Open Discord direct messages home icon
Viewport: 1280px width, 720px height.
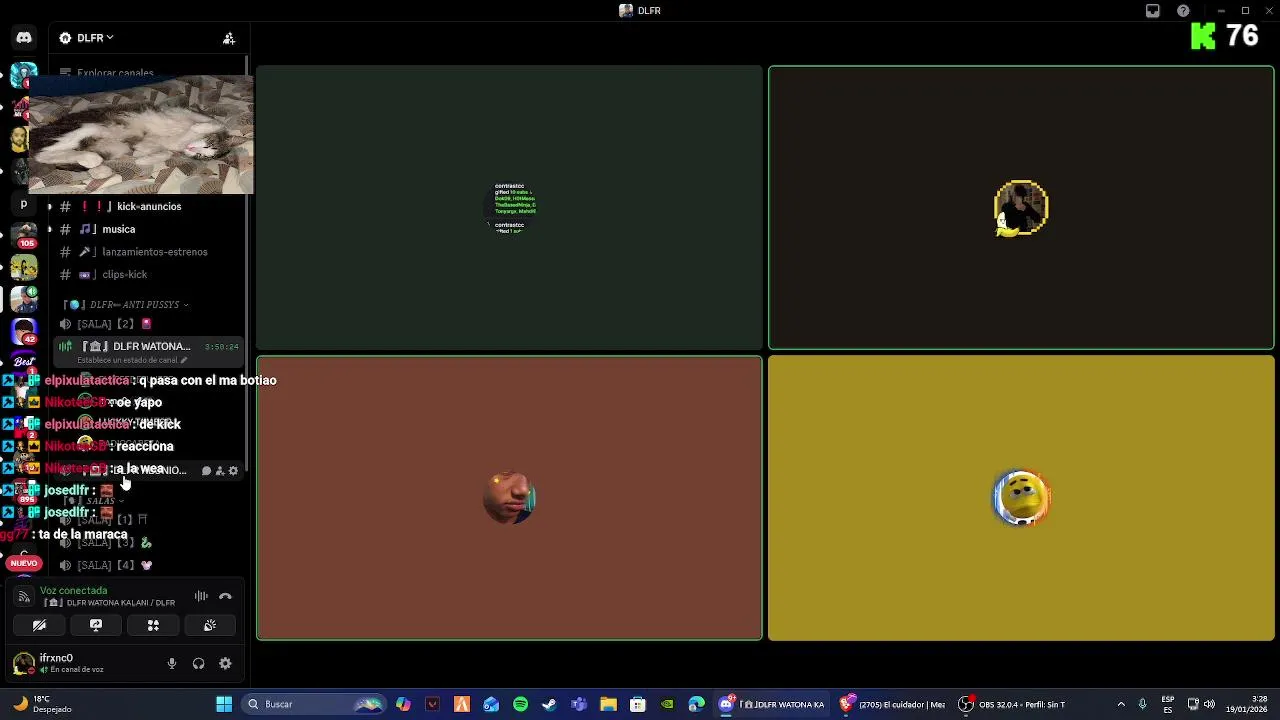[24, 38]
